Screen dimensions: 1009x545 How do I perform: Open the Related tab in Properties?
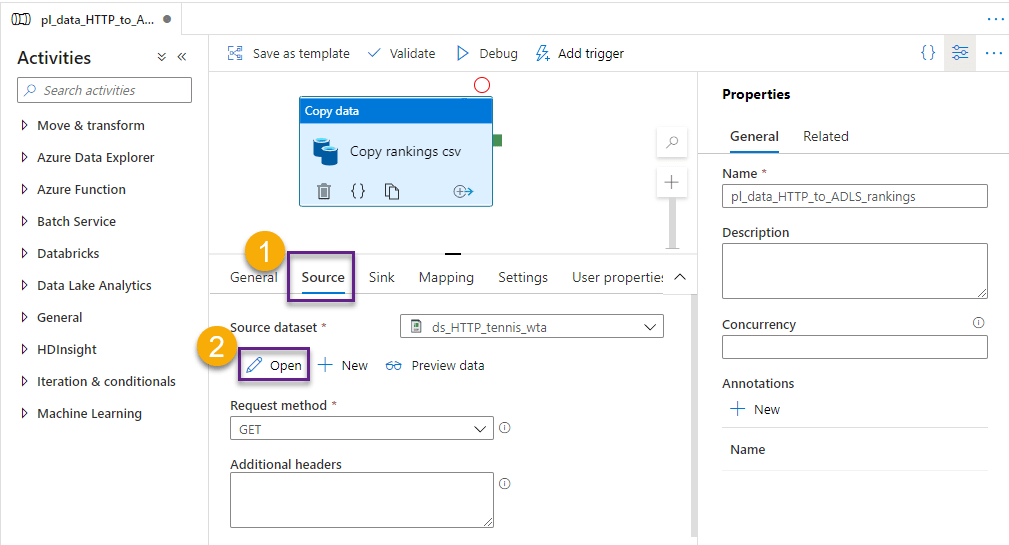(825, 136)
